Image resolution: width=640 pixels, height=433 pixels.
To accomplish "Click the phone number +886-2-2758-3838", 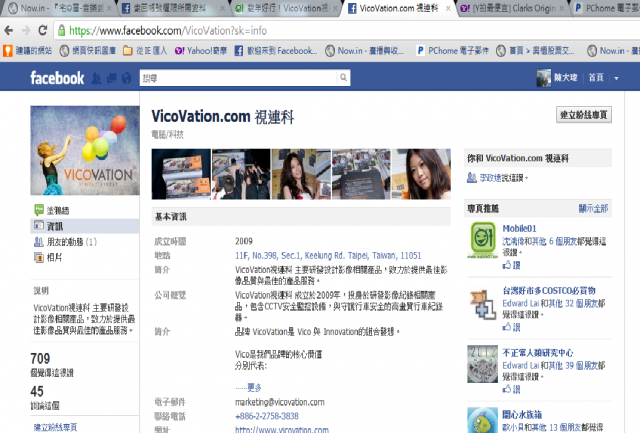I will pos(267,416).
